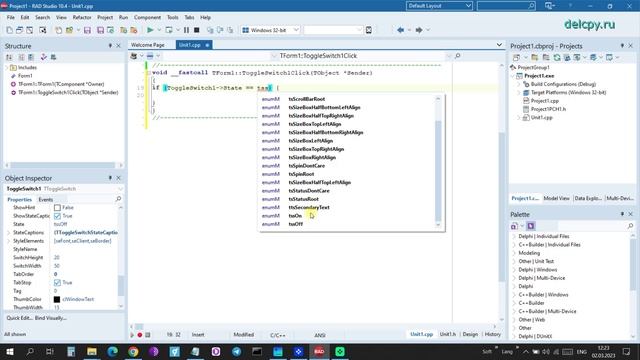The height and width of the screenshot is (360, 640).
Task: Open the Windows 32-bit platform dropdown
Action: pyautogui.click(x=270, y=30)
